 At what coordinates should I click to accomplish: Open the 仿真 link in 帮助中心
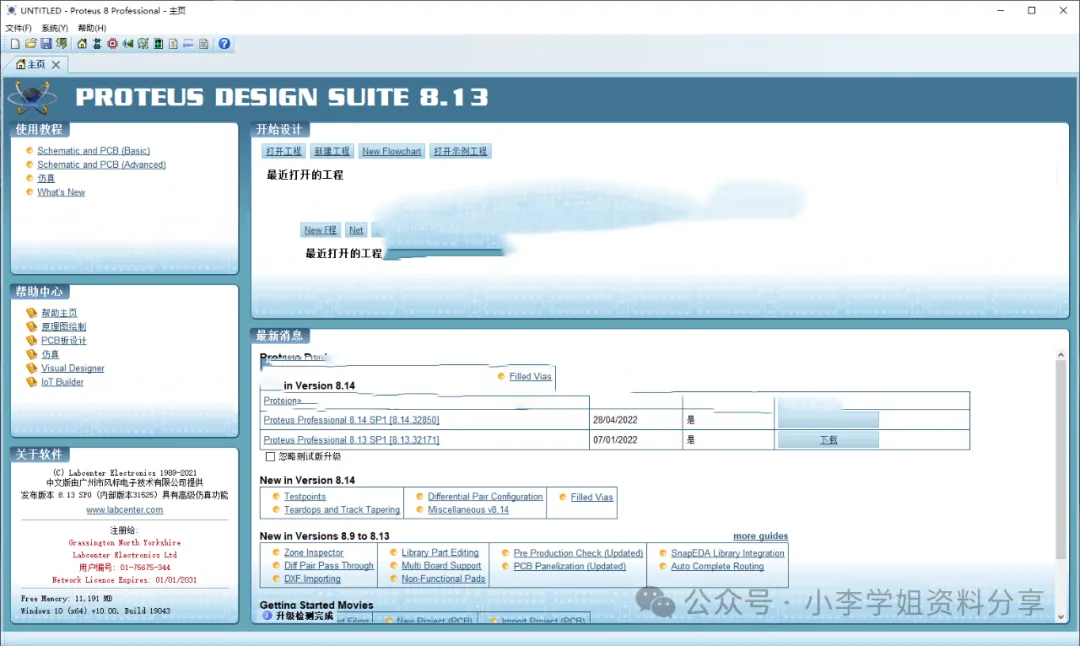click(50, 354)
